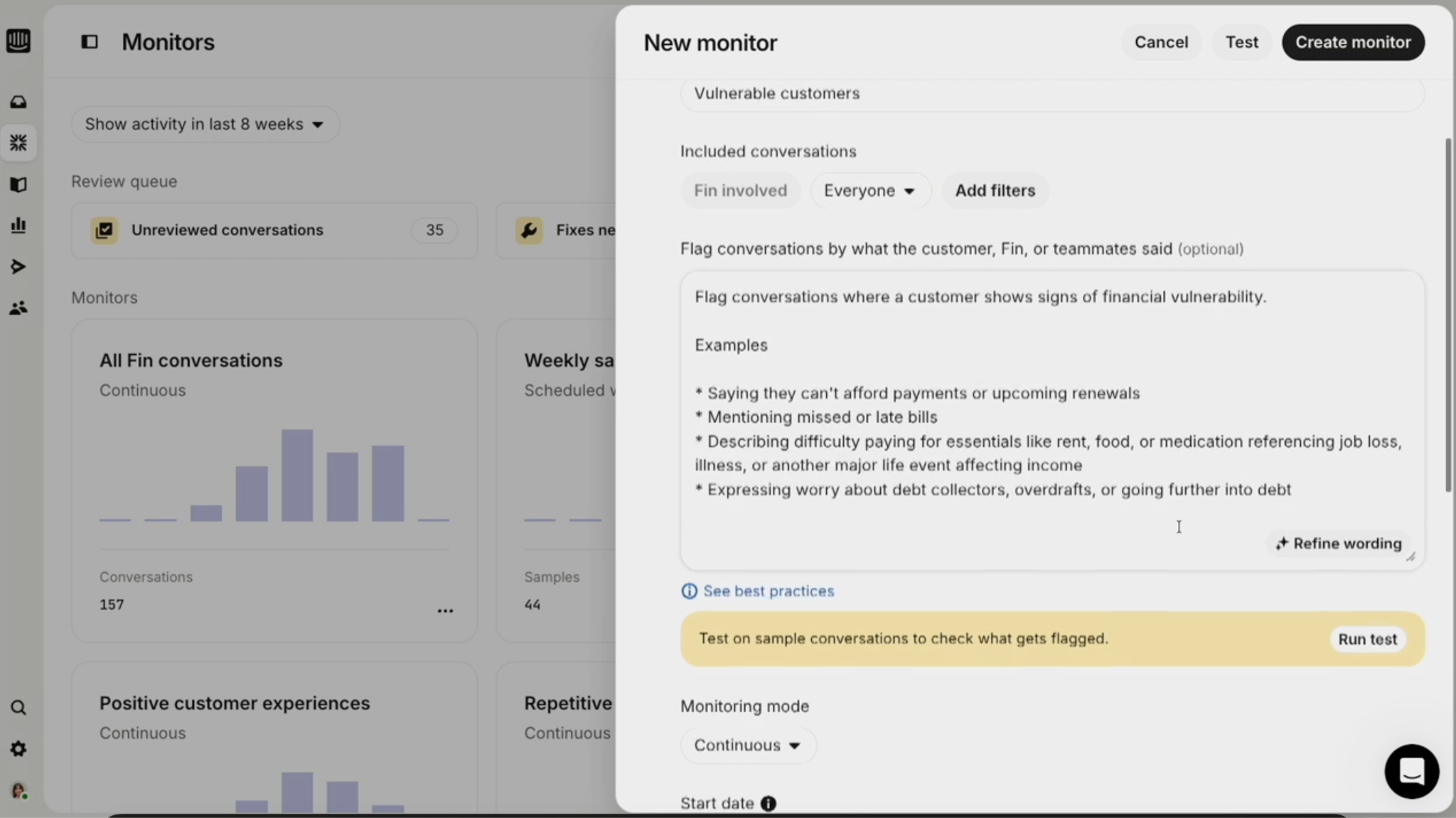Expand the Everyone dropdown
This screenshot has width=1456, height=818.
click(869, 190)
